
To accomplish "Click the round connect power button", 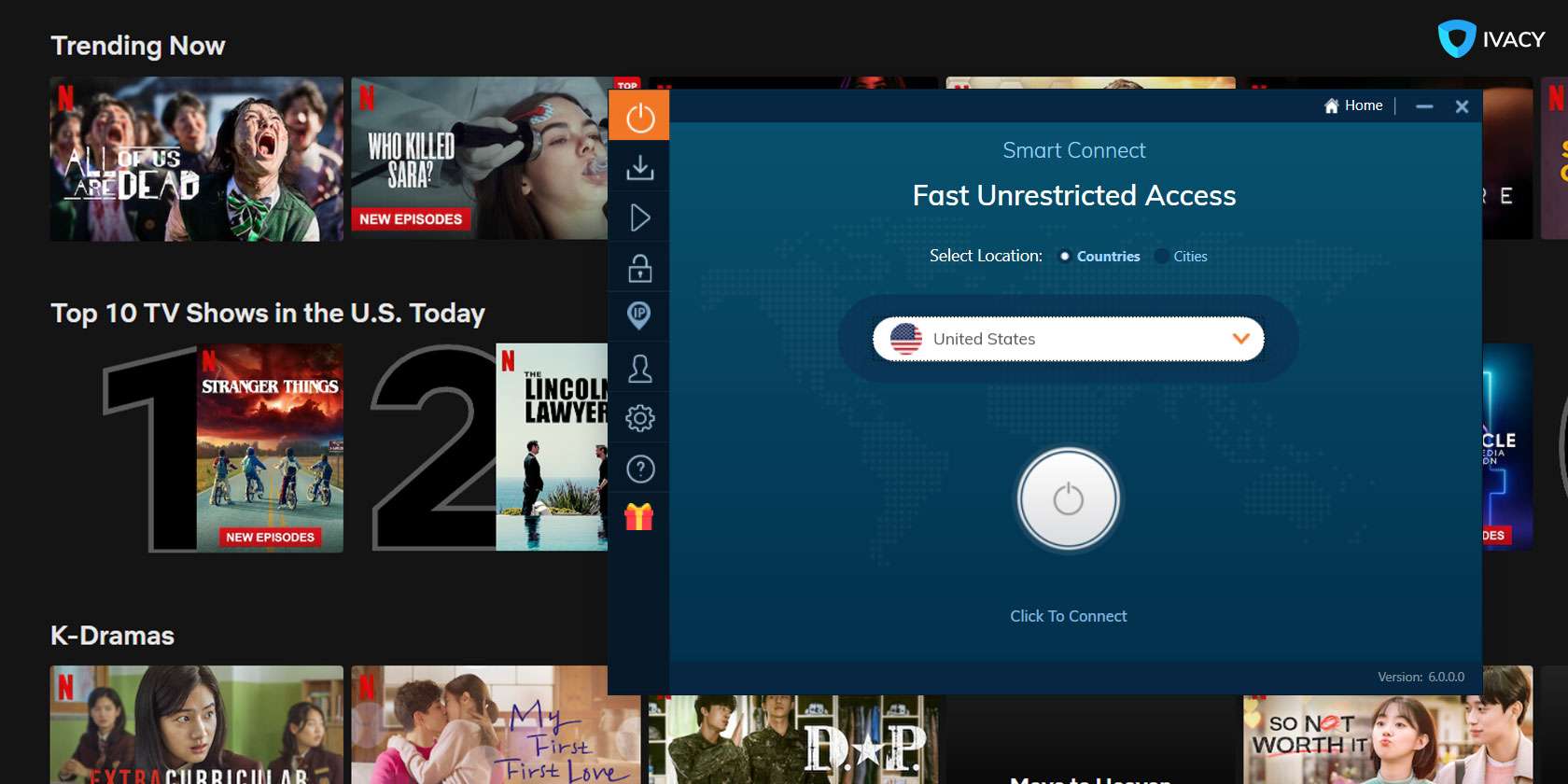I will 1068,499.
